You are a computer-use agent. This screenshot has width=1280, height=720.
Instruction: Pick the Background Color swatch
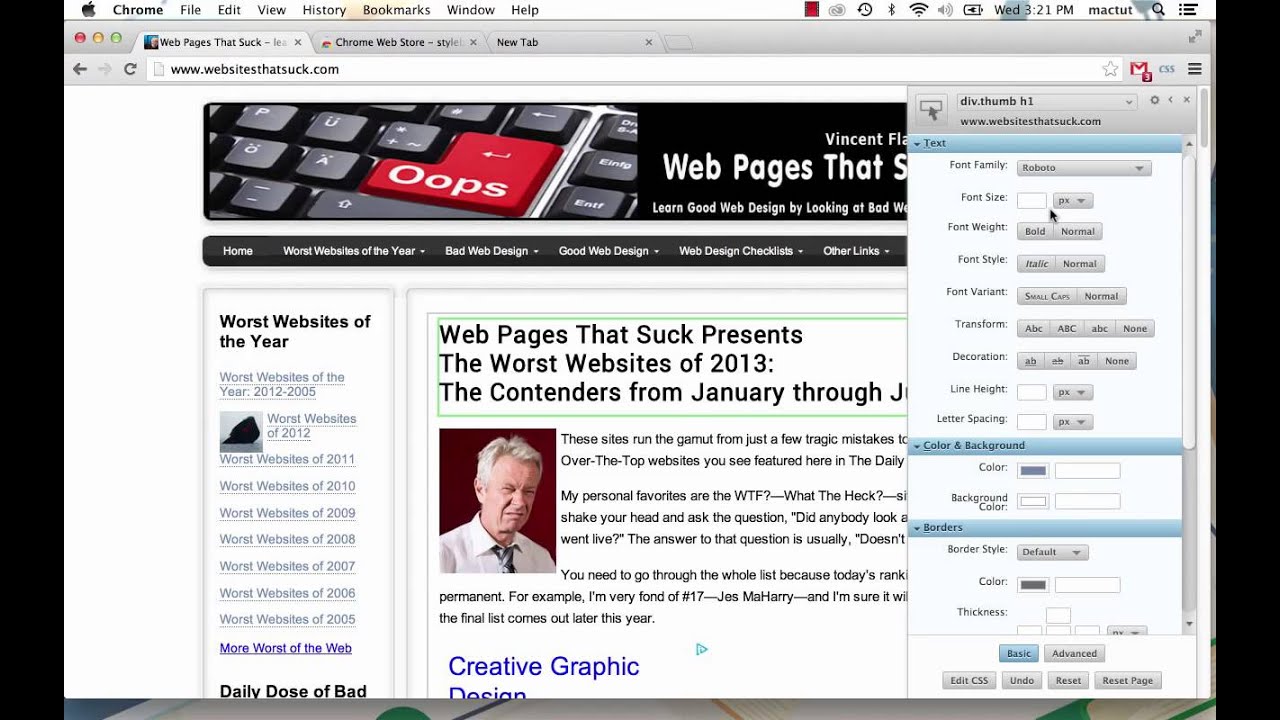click(x=1033, y=501)
